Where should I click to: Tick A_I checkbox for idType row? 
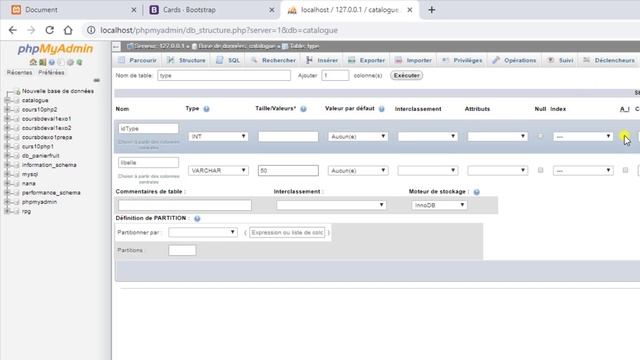625,136
